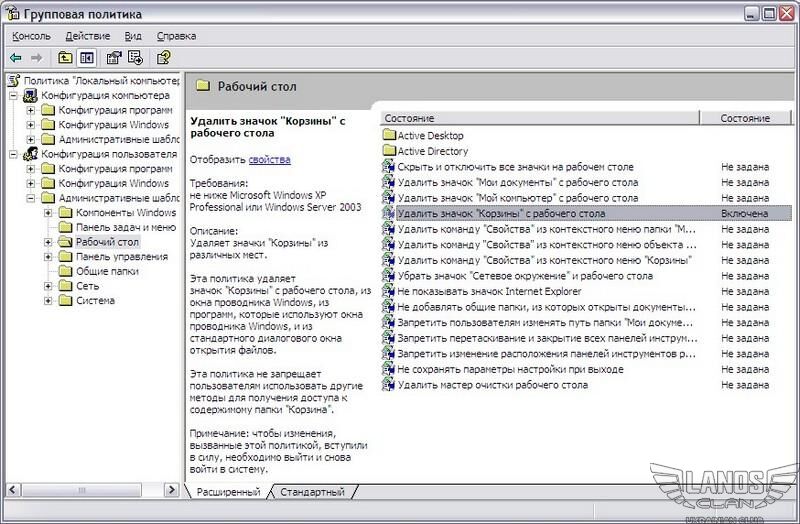Click the Active Desktop folder icon

click(389, 135)
